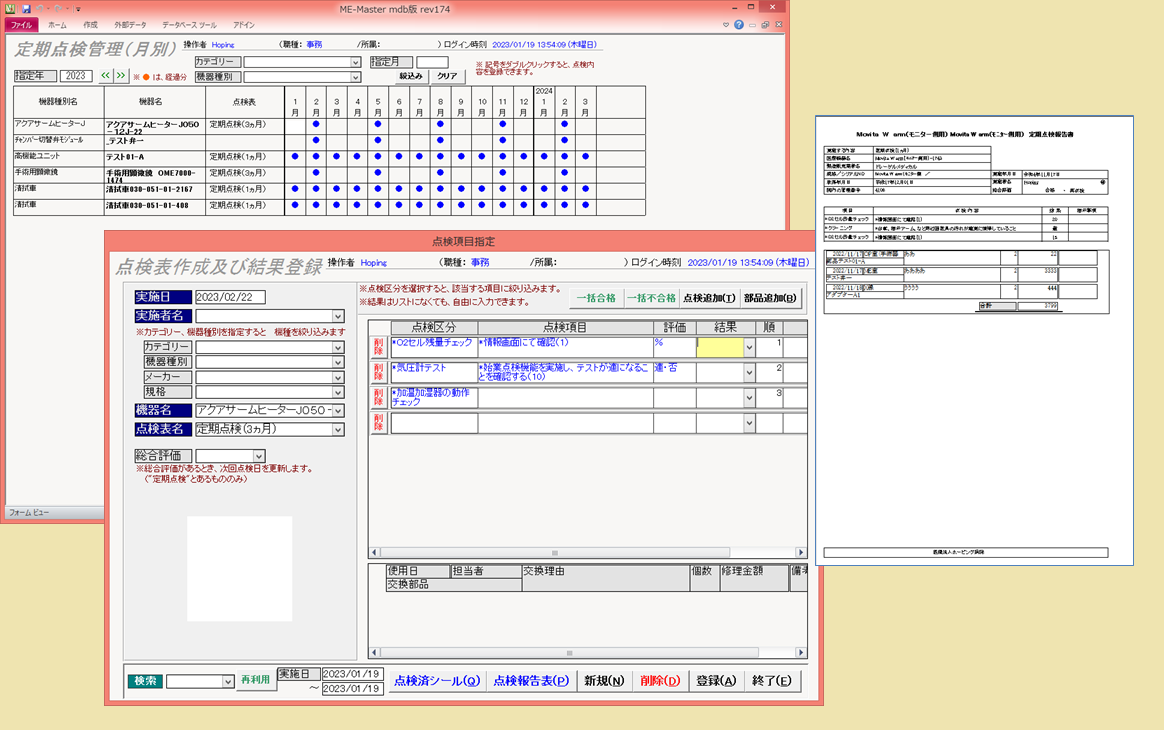Expand the 規格 dropdown
Image resolution: width=1164 pixels, height=730 pixels.
click(x=338, y=392)
